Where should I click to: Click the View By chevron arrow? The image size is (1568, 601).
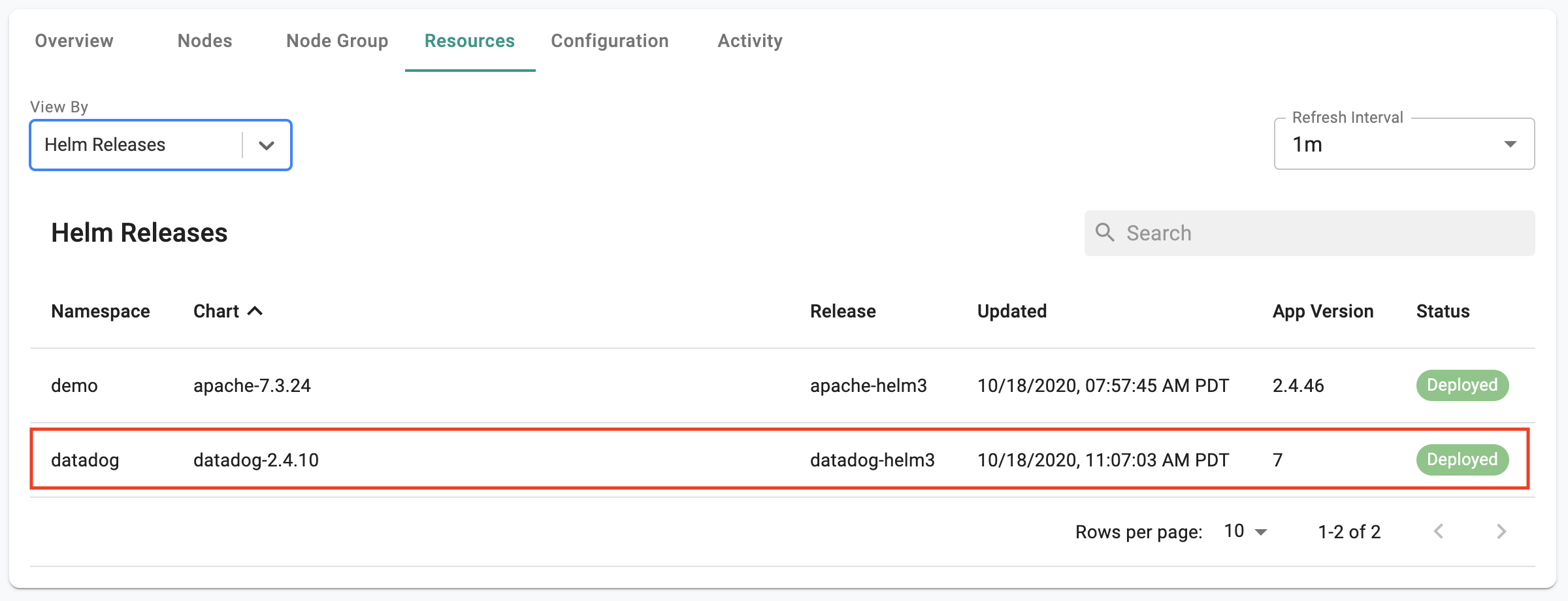[x=266, y=146]
